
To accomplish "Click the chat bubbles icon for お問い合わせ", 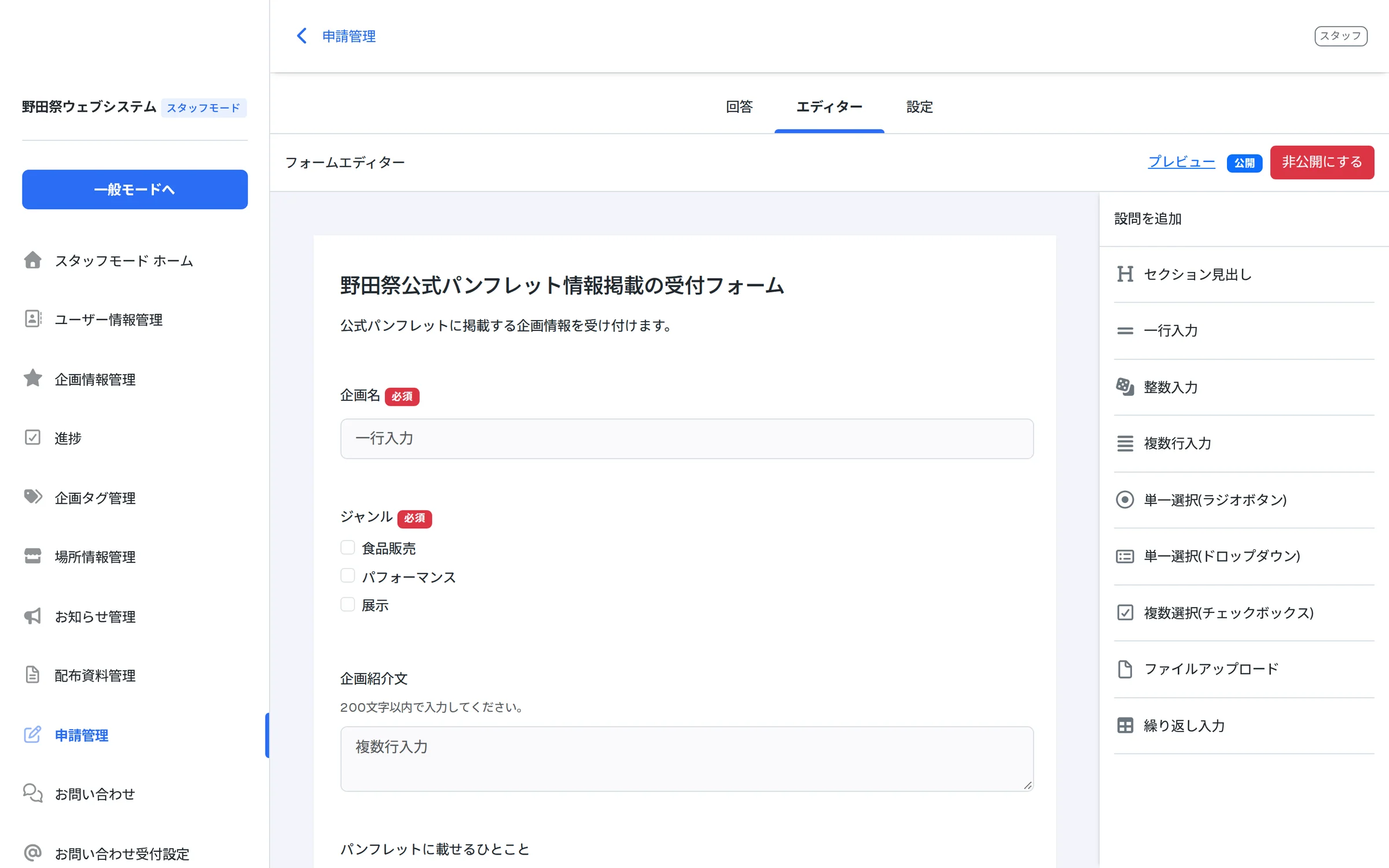I will point(32,793).
